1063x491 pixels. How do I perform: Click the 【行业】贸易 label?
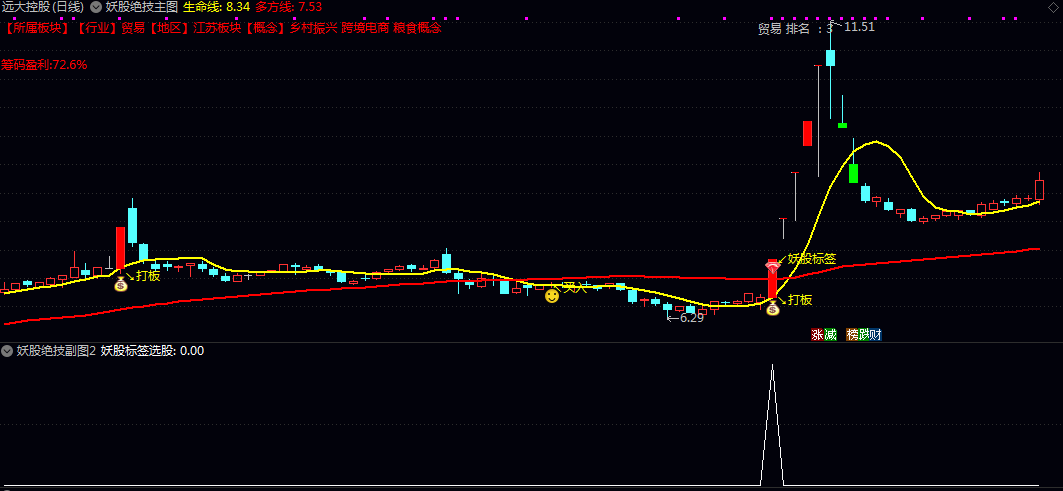(111, 28)
